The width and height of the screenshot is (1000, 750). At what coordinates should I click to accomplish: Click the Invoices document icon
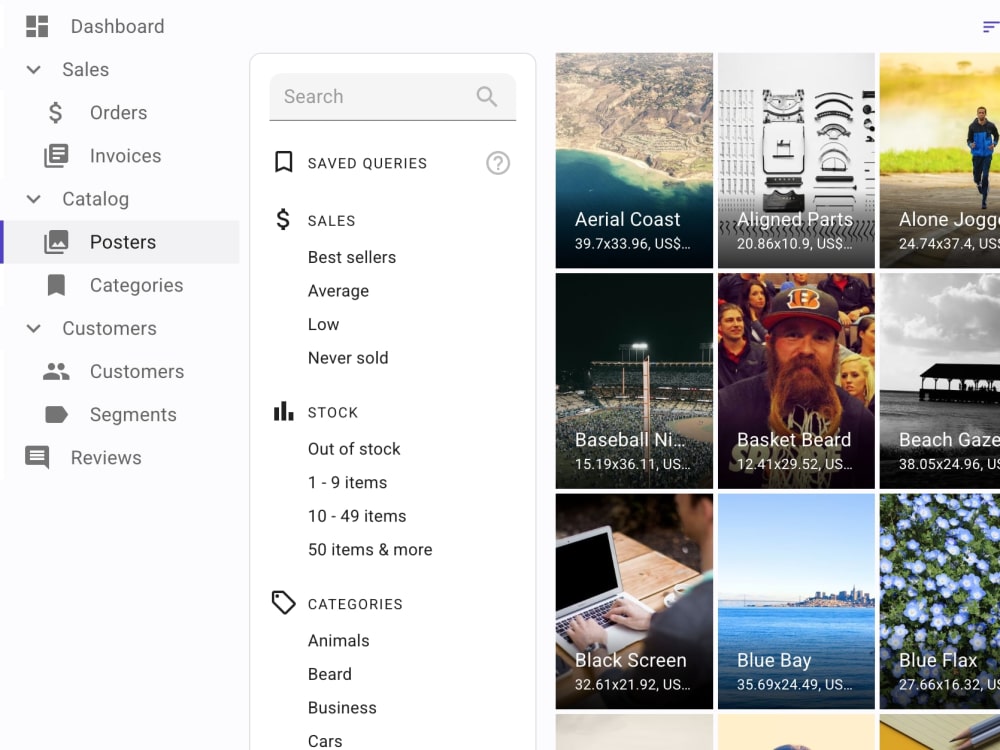click(56, 156)
